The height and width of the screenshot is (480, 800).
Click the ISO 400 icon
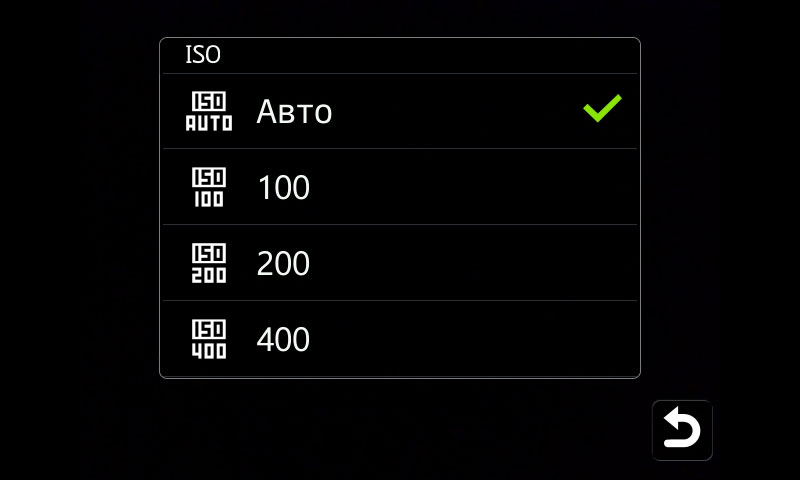(208, 339)
